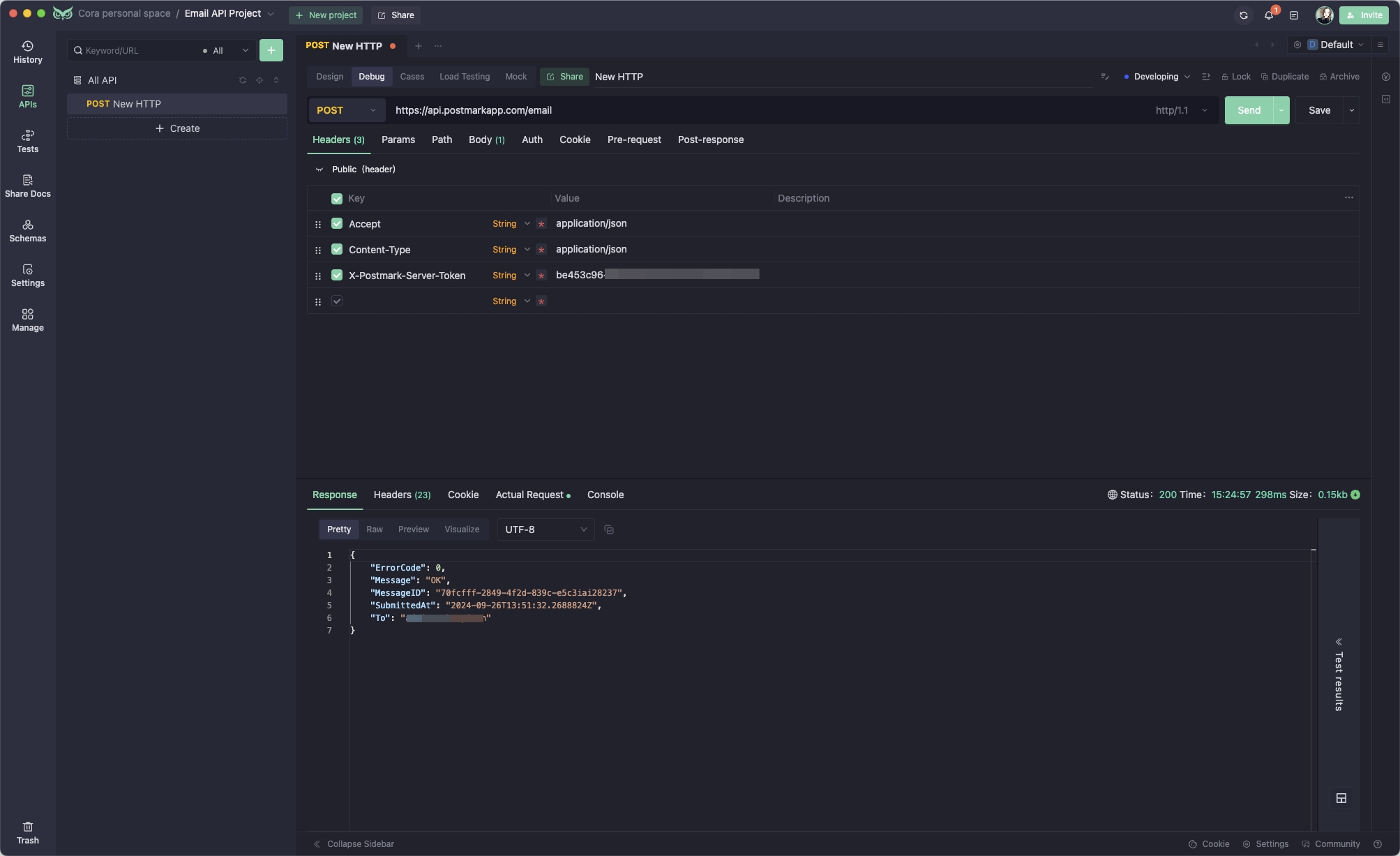Uncheck the Accept header checkbox
This screenshot has width=1400, height=856.
coord(337,224)
